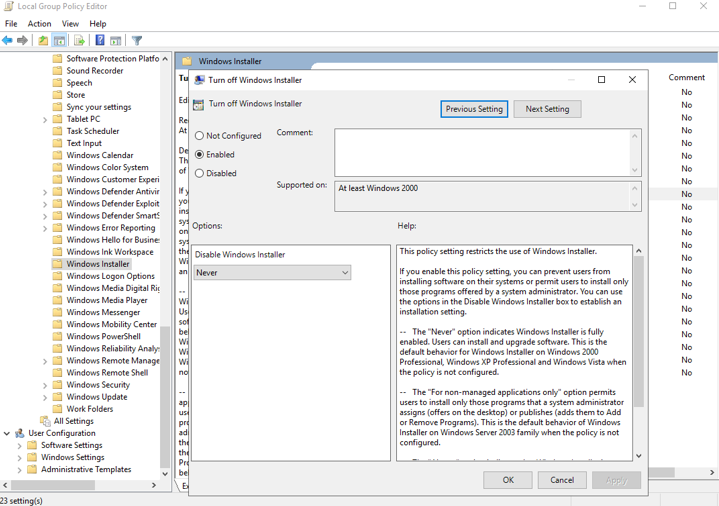The width and height of the screenshot is (719, 506).
Task: Open the Action menu
Action: coord(39,24)
